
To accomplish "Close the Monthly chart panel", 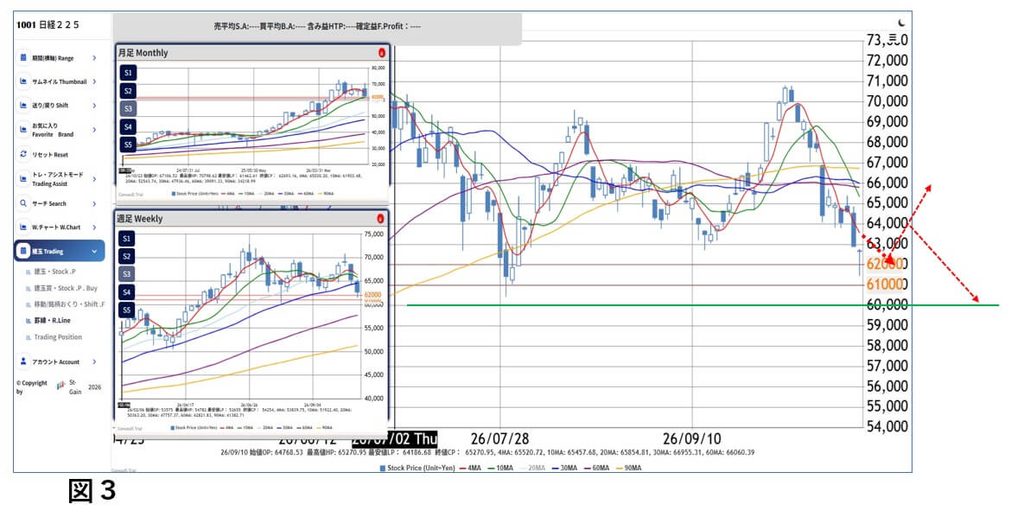I will coord(381,53).
